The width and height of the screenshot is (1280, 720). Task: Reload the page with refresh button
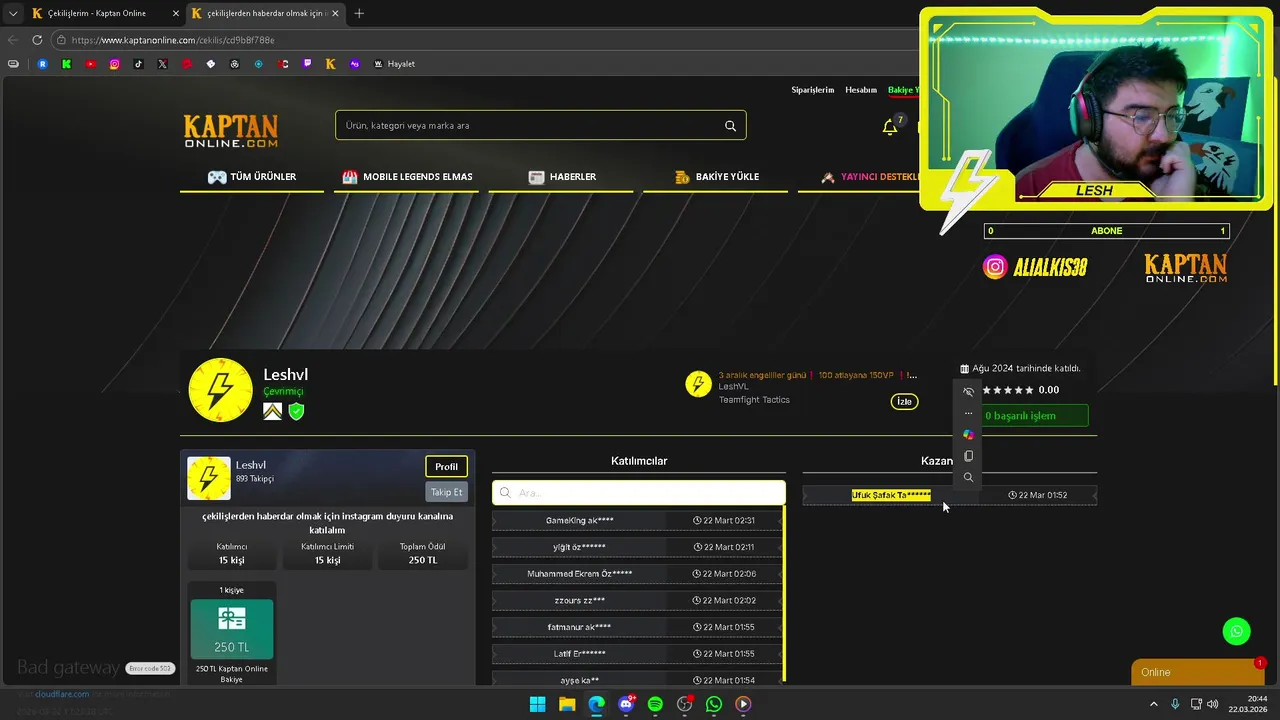point(37,40)
